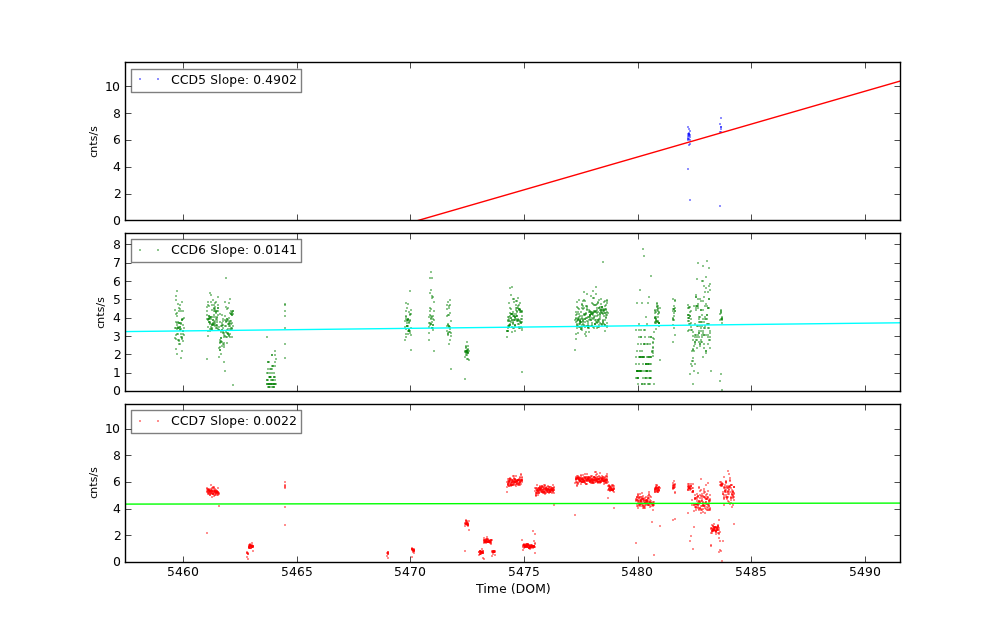The height and width of the screenshot is (624, 1000).
Task: Click the CCD7 Slope legend box
Action: click(x=216, y=421)
